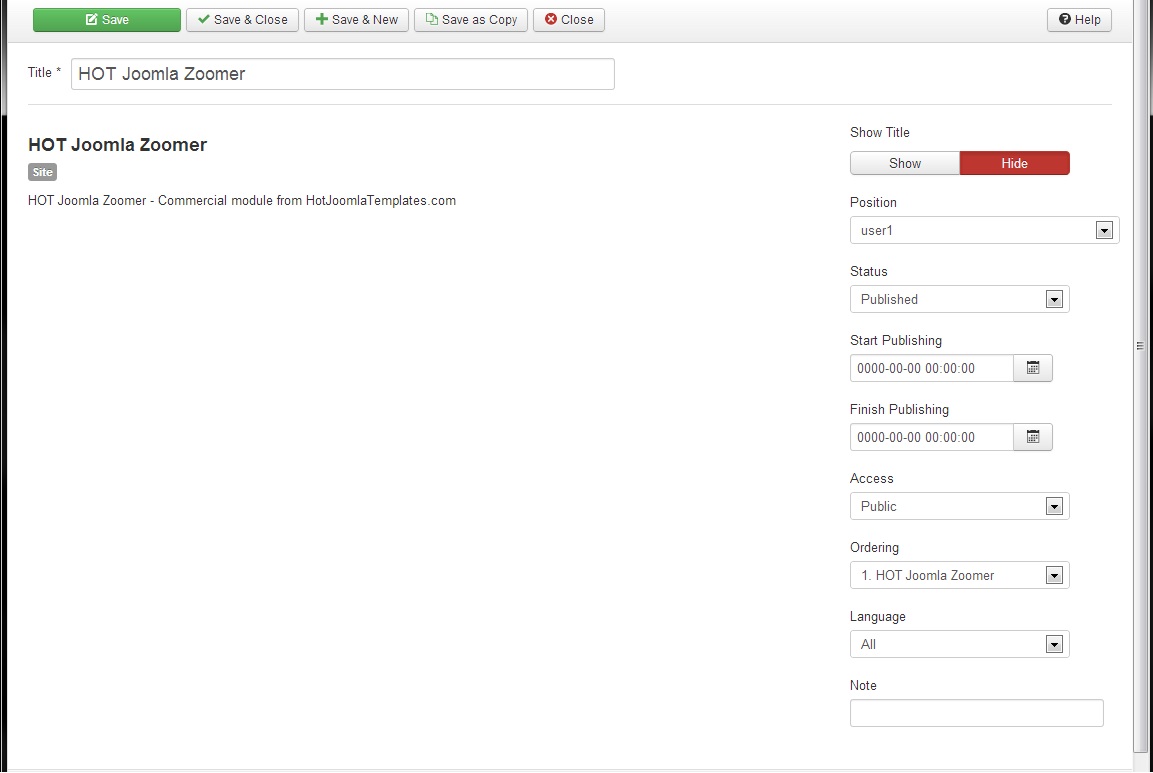Open calendar picker for Finish Publishing

tap(1033, 438)
